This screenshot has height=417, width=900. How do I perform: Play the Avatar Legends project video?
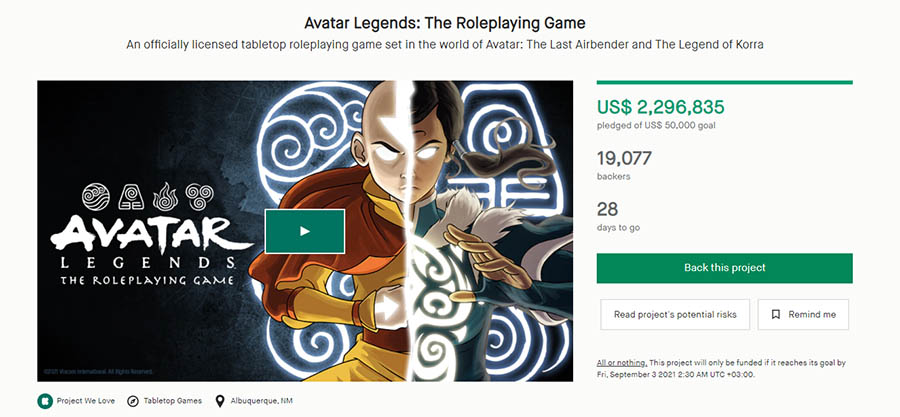(304, 231)
